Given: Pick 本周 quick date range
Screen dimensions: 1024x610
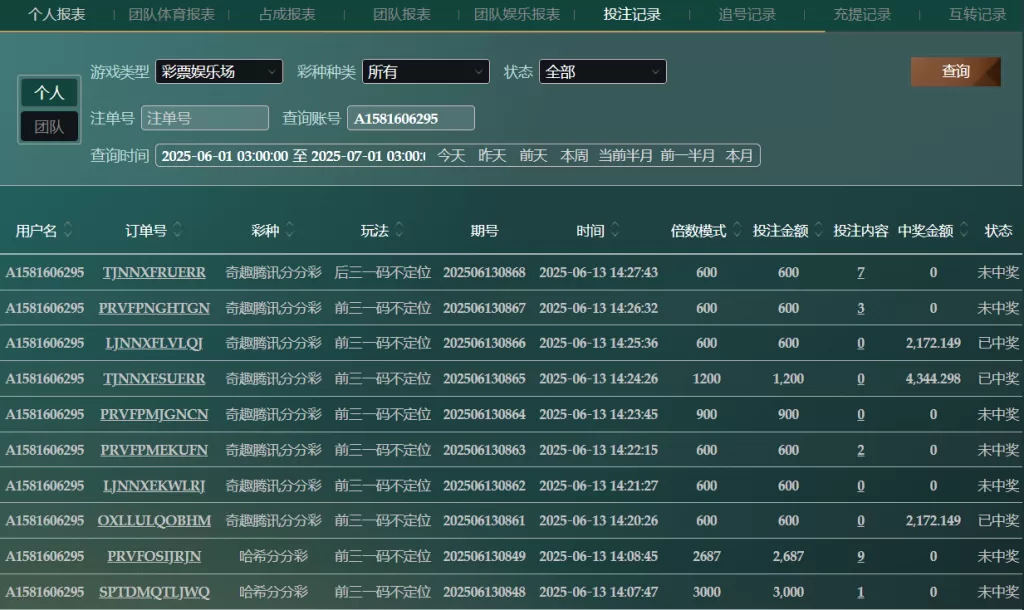Looking at the screenshot, I should click(x=574, y=155).
